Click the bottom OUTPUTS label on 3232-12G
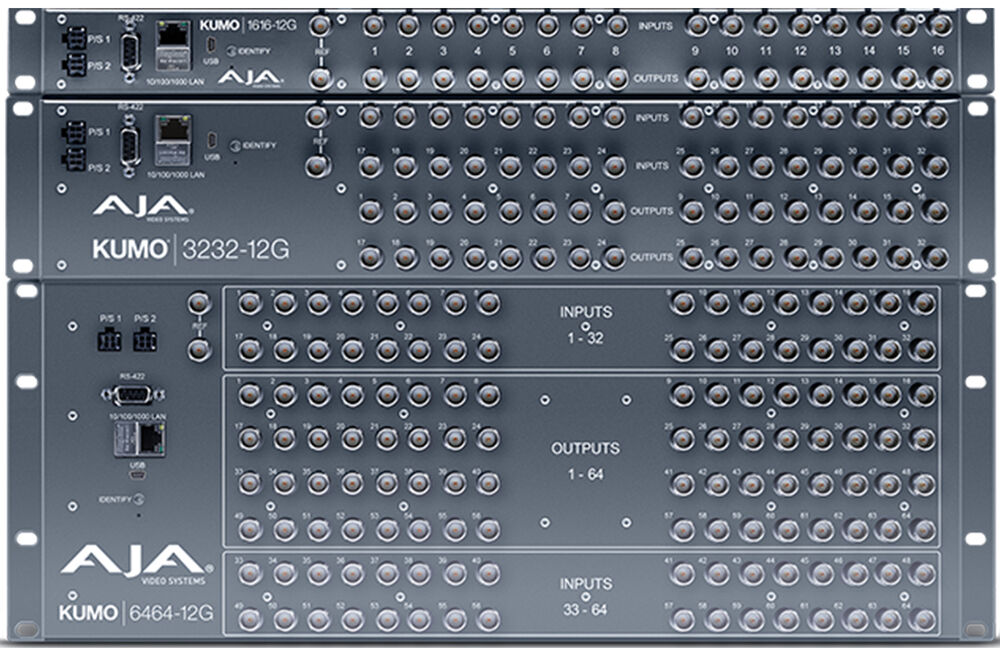The width and height of the screenshot is (1000, 667). click(652, 257)
